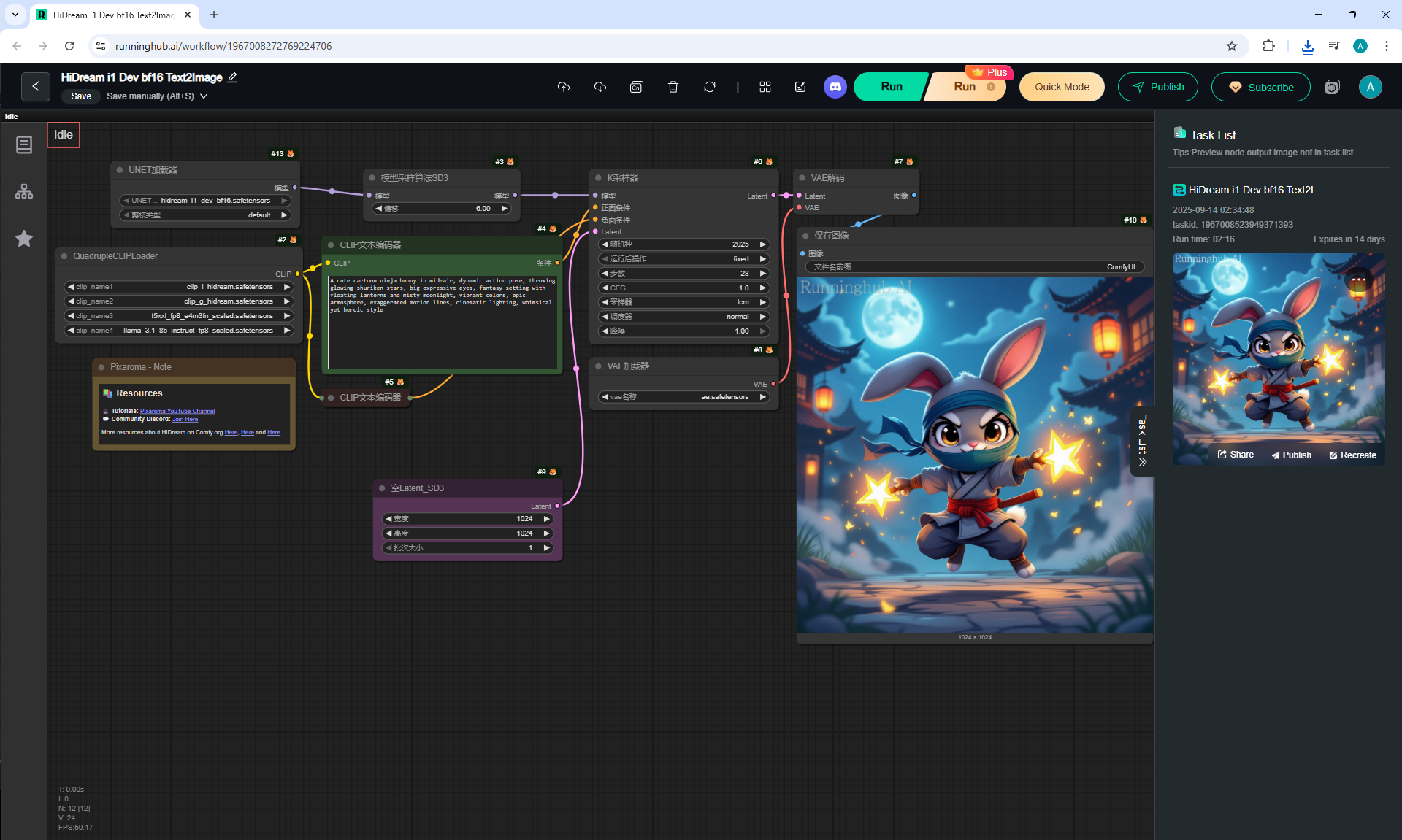Click the cloud upload icon in toolbar
The image size is (1402, 840).
[563, 87]
